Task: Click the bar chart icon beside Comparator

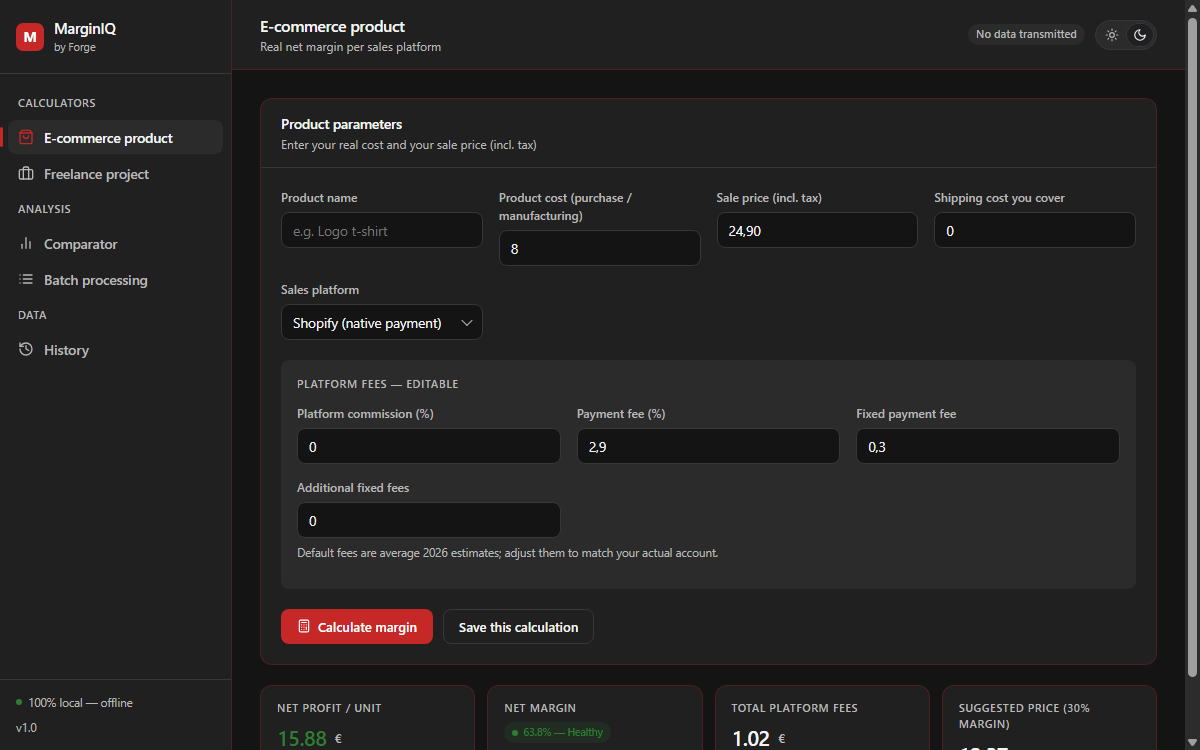Action: pyautogui.click(x=26, y=244)
